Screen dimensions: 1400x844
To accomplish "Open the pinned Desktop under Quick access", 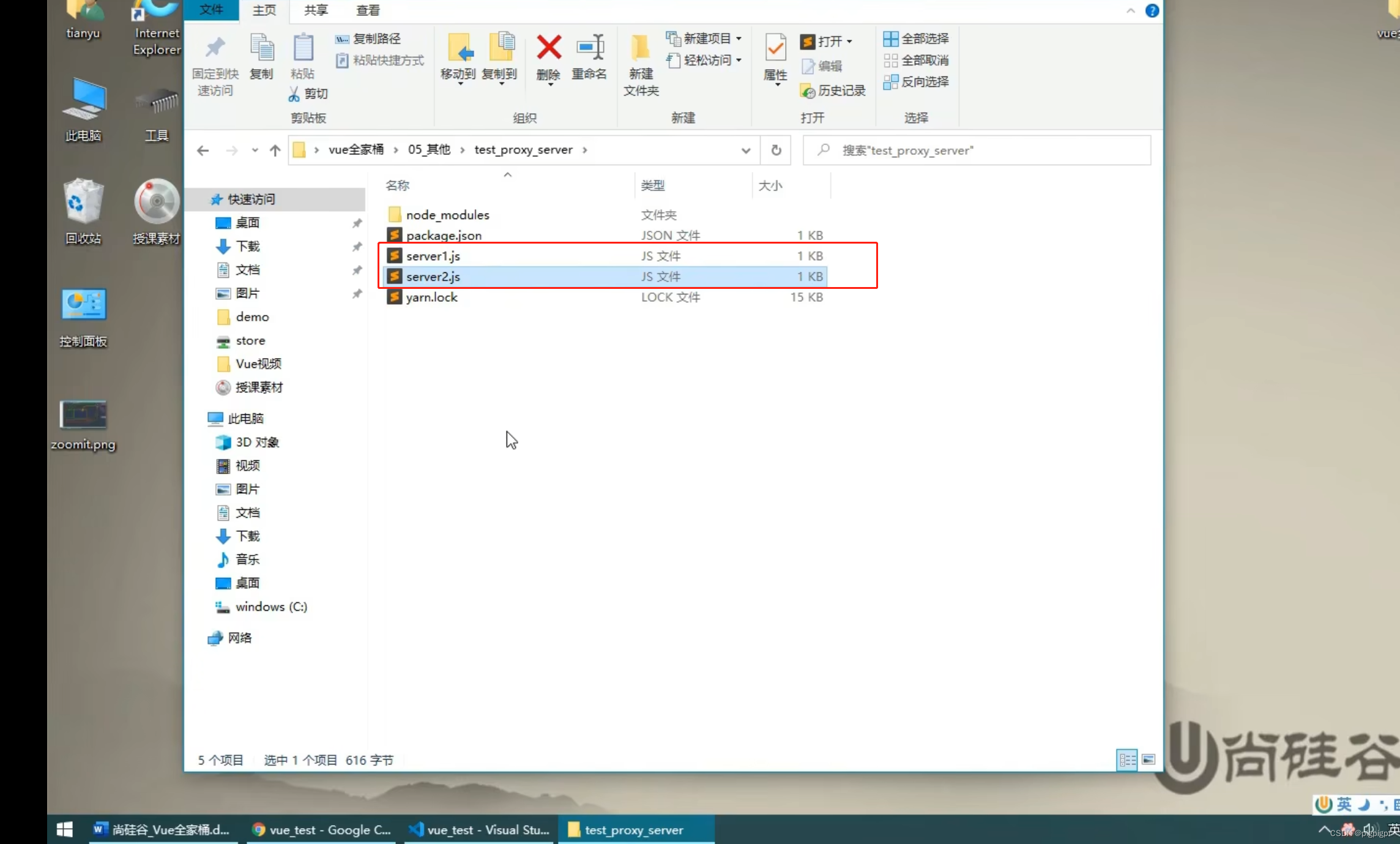I will (x=248, y=223).
